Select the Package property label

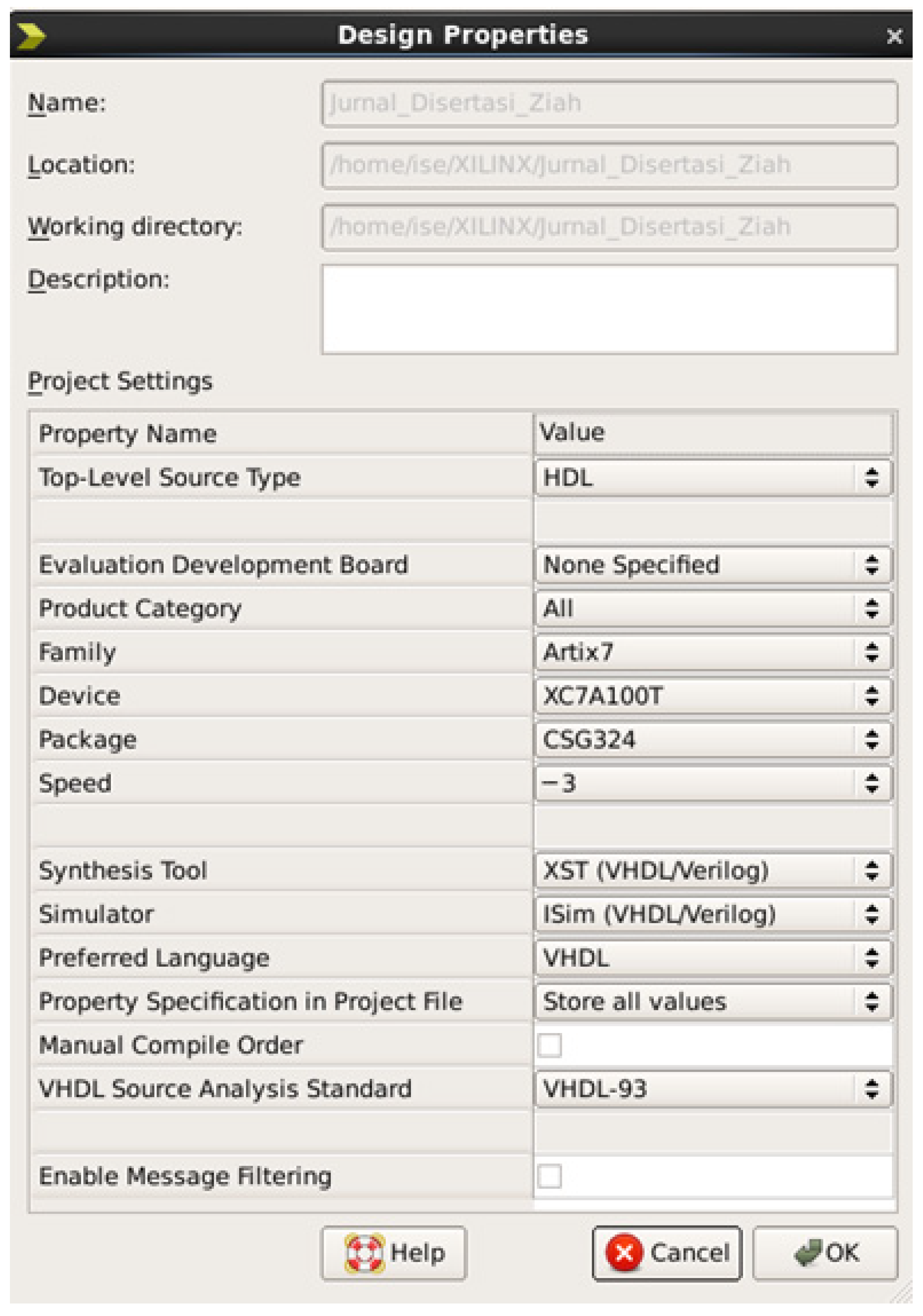coord(88,740)
